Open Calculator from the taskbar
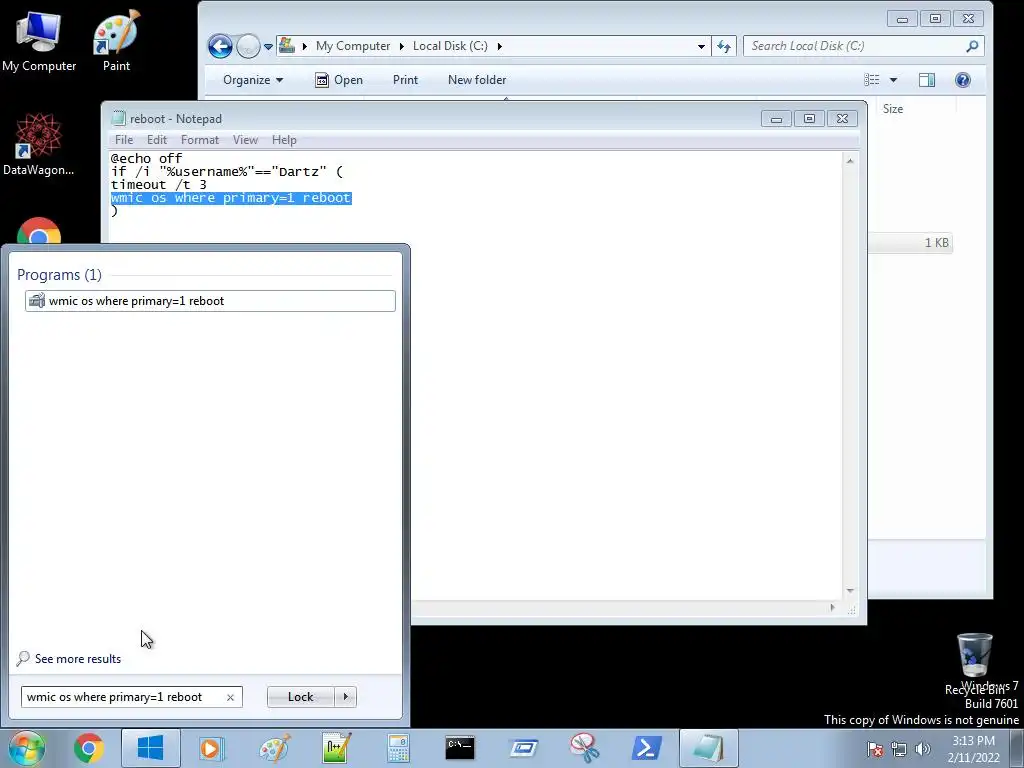 tap(398, 748)
